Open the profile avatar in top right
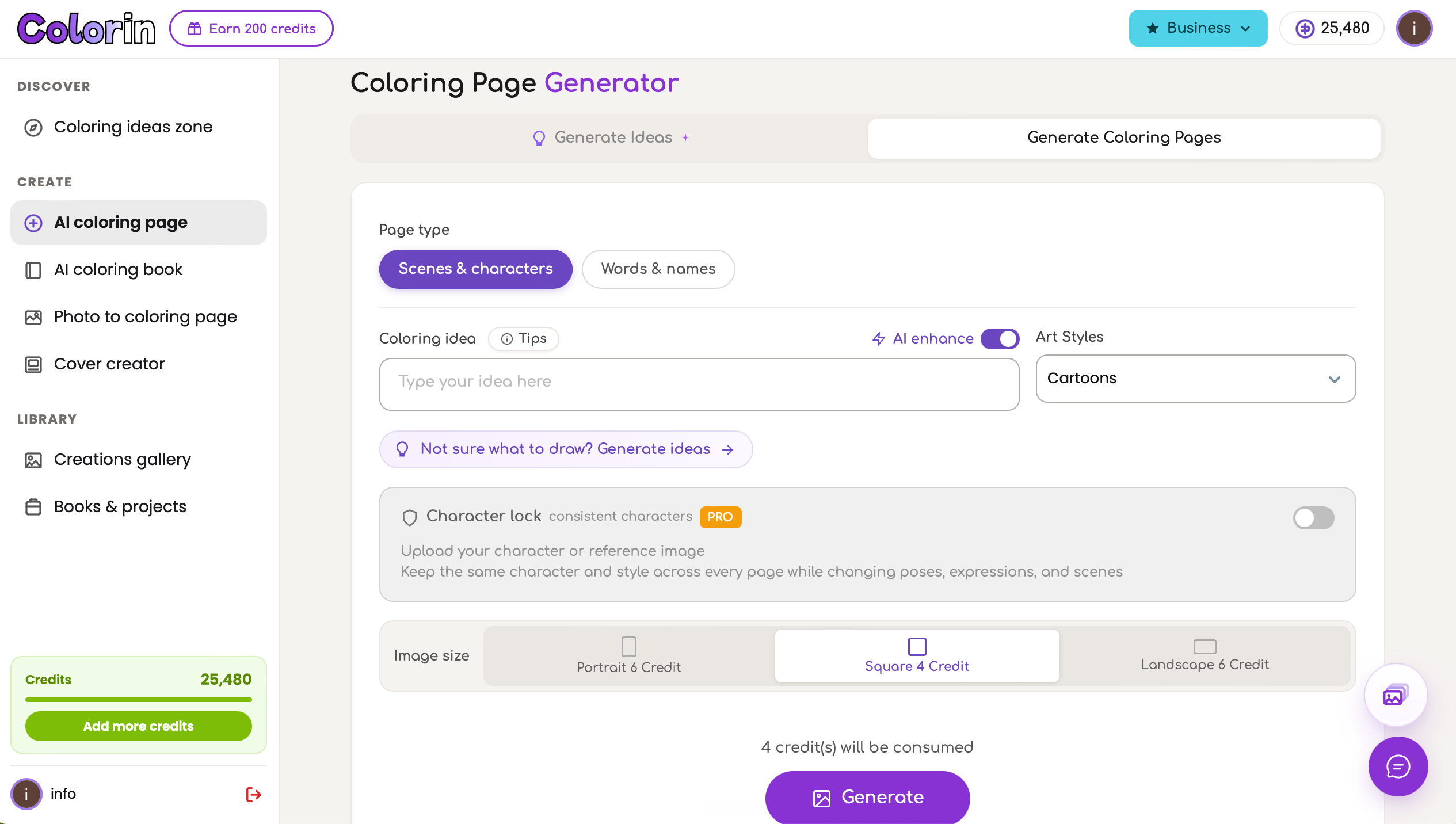The image size is (1456, 824). tap(1414, 28)
